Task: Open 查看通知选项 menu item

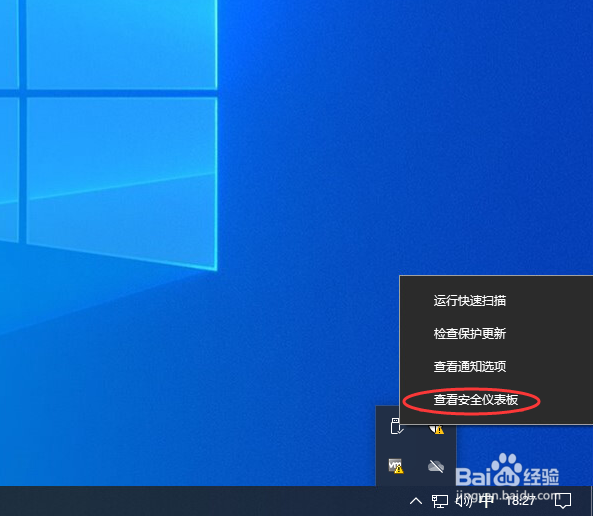Action: point(496,366)
